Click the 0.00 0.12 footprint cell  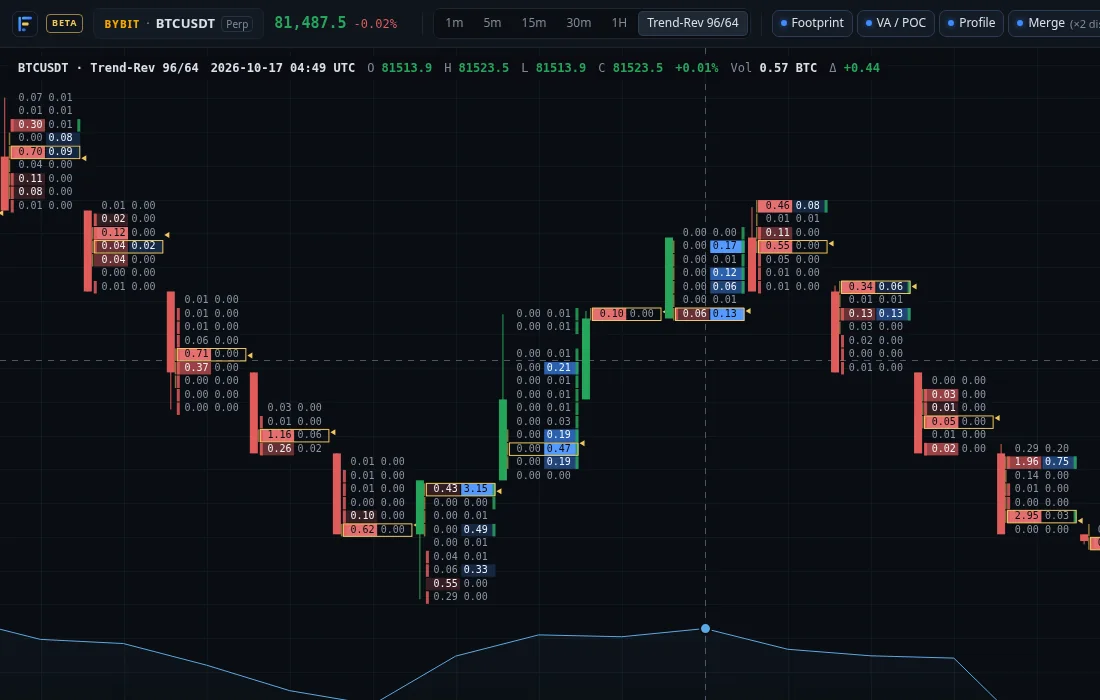(709, 273)
